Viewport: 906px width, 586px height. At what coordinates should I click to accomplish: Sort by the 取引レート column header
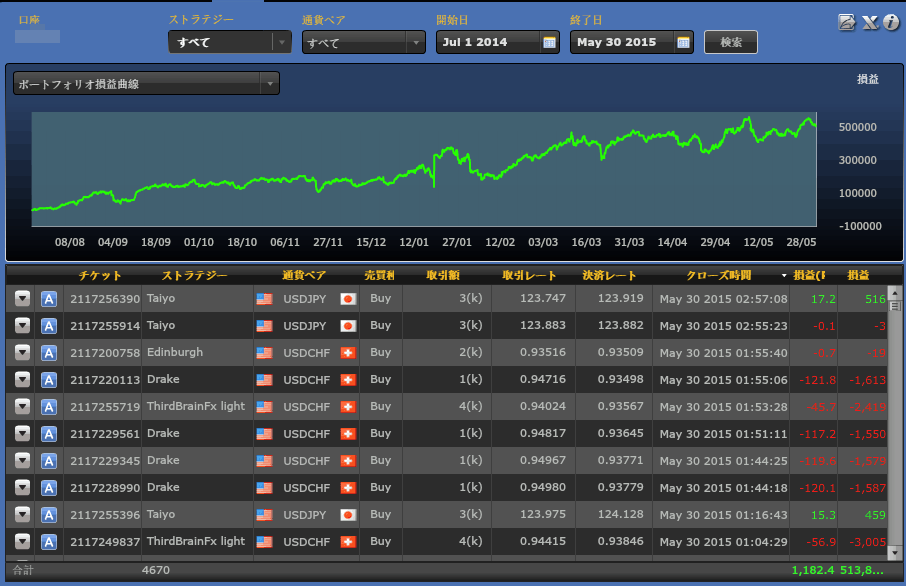[529, 276]
